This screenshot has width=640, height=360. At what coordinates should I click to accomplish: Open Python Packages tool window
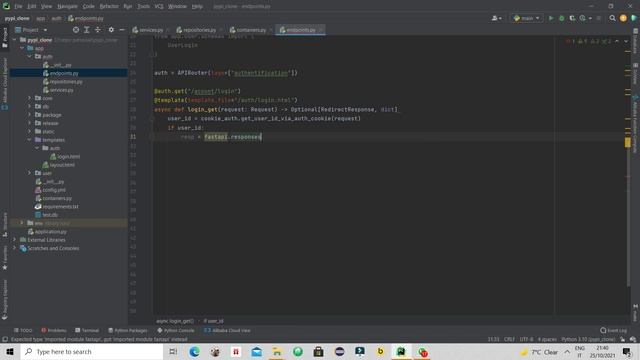coord(127,330)
